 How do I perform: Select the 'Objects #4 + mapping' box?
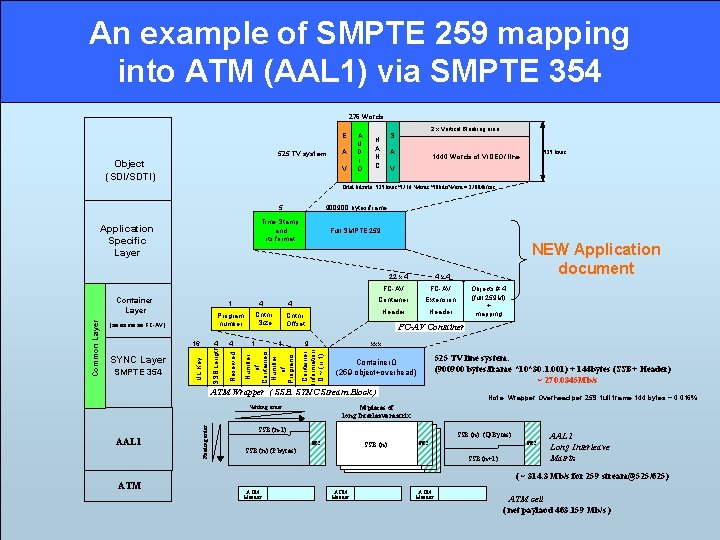[x=489, y=300]
